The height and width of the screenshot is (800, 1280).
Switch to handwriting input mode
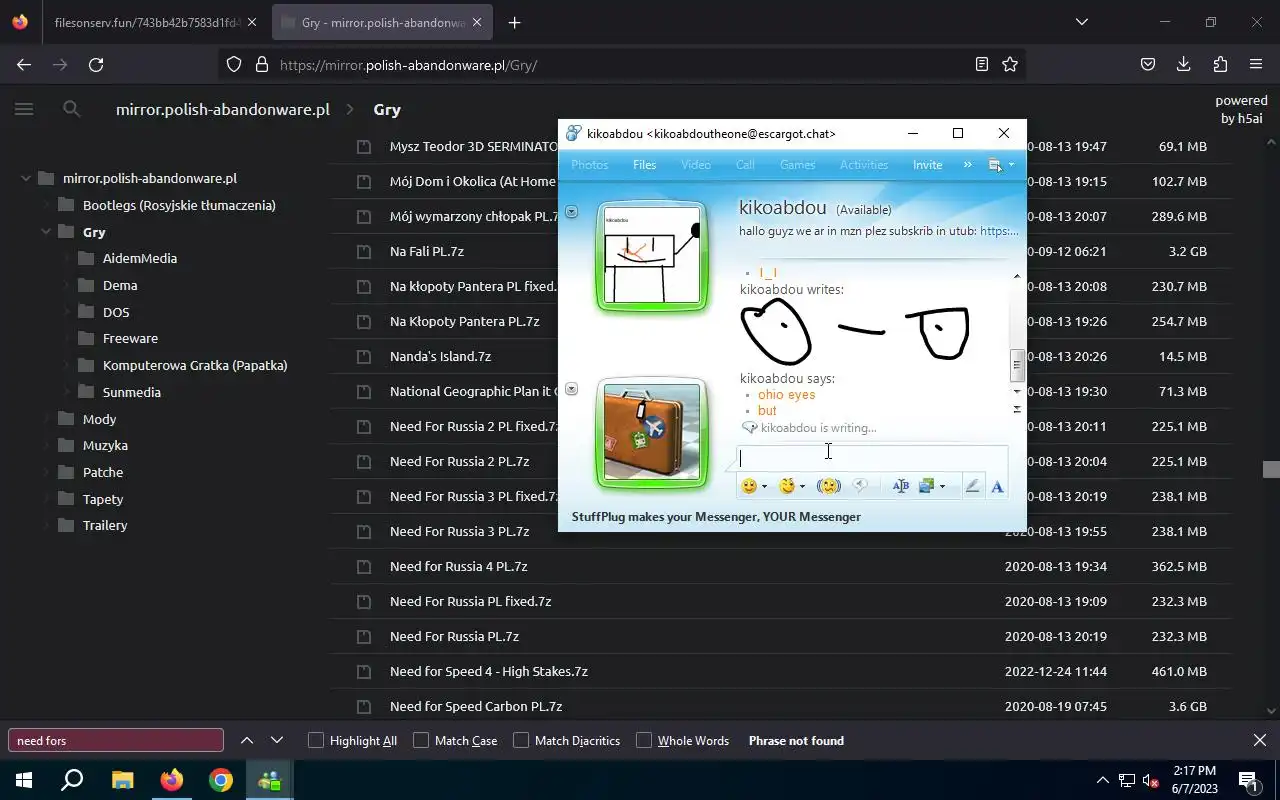pyautogui.click(x=972, y=486)
